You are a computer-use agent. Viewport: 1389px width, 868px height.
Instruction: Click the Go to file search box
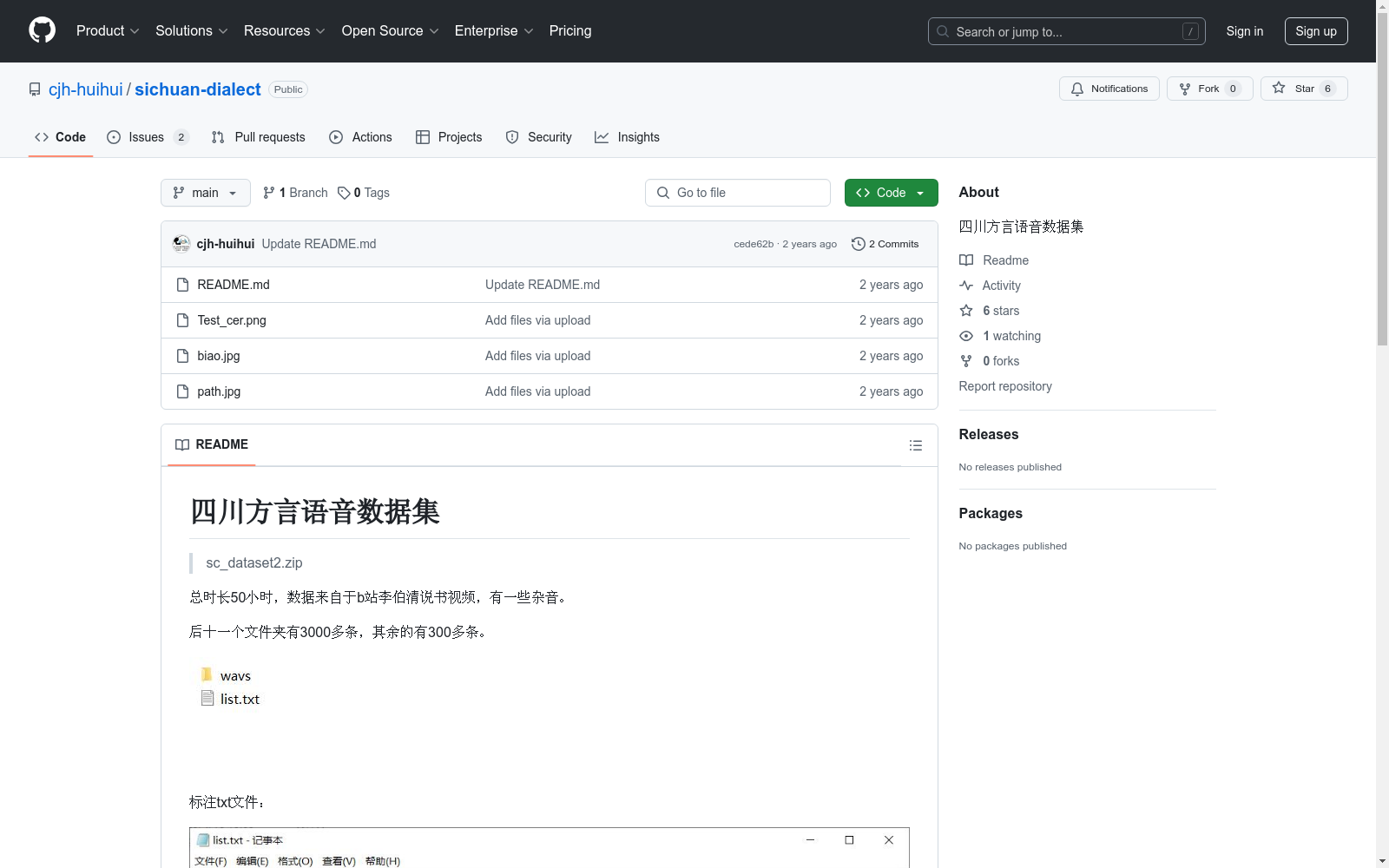(738, 193)
